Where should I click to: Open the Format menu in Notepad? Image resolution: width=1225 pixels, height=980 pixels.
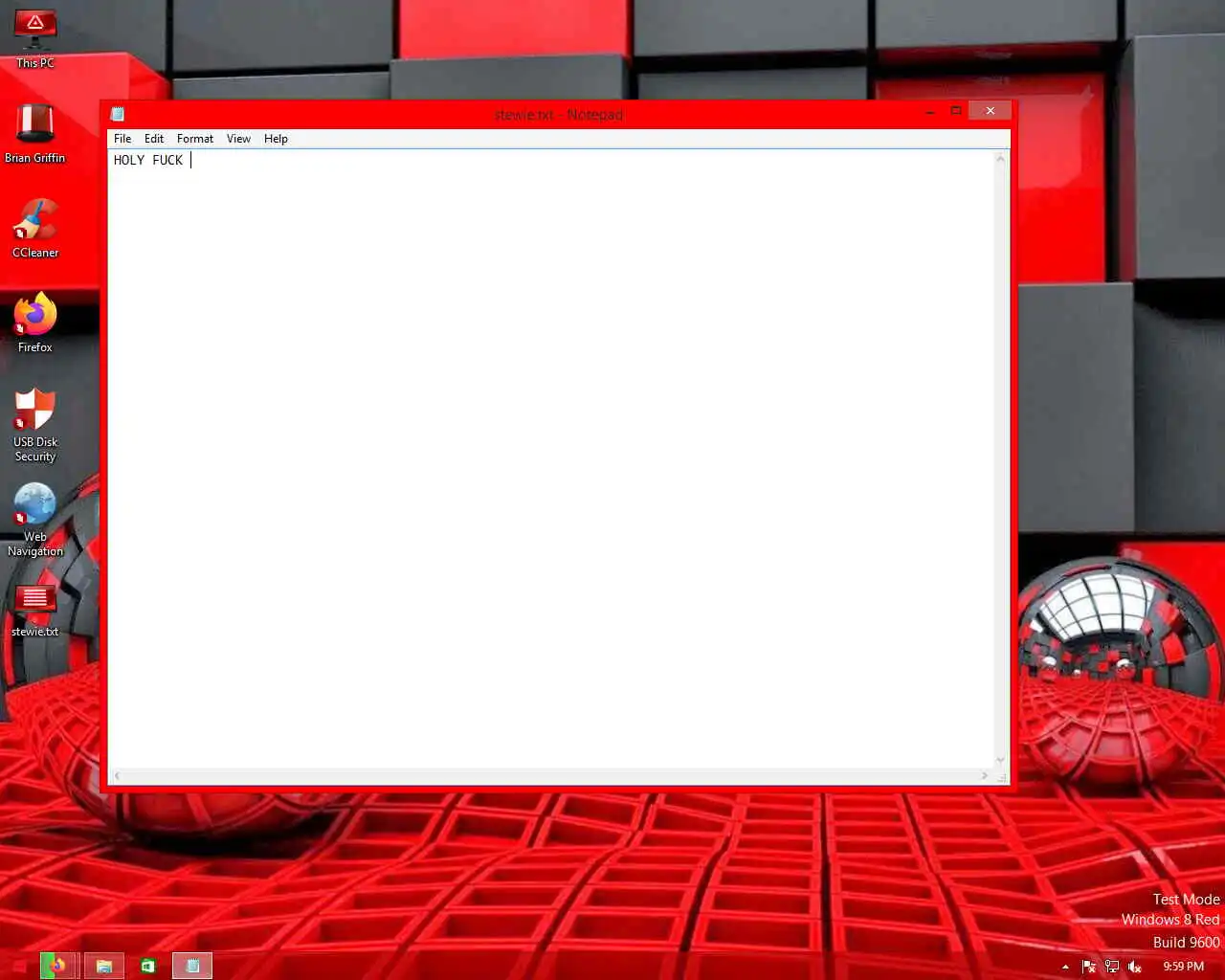coord(195,139)
